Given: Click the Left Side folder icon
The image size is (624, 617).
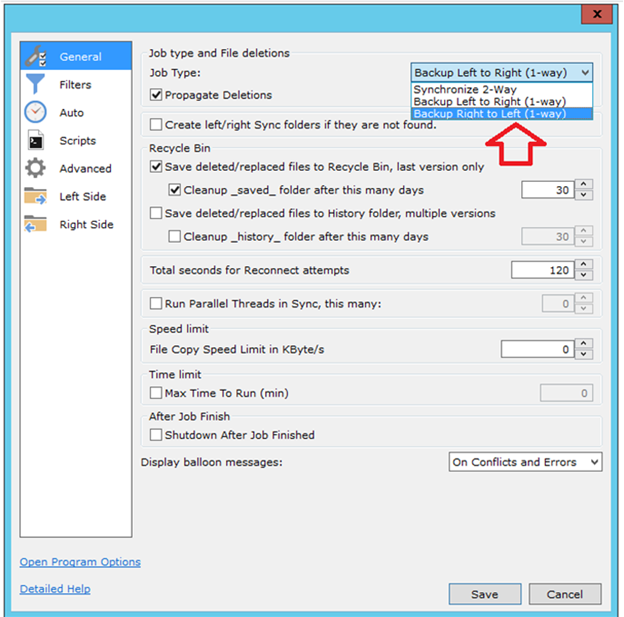Looking at the screenshot, I should point(35,196).
